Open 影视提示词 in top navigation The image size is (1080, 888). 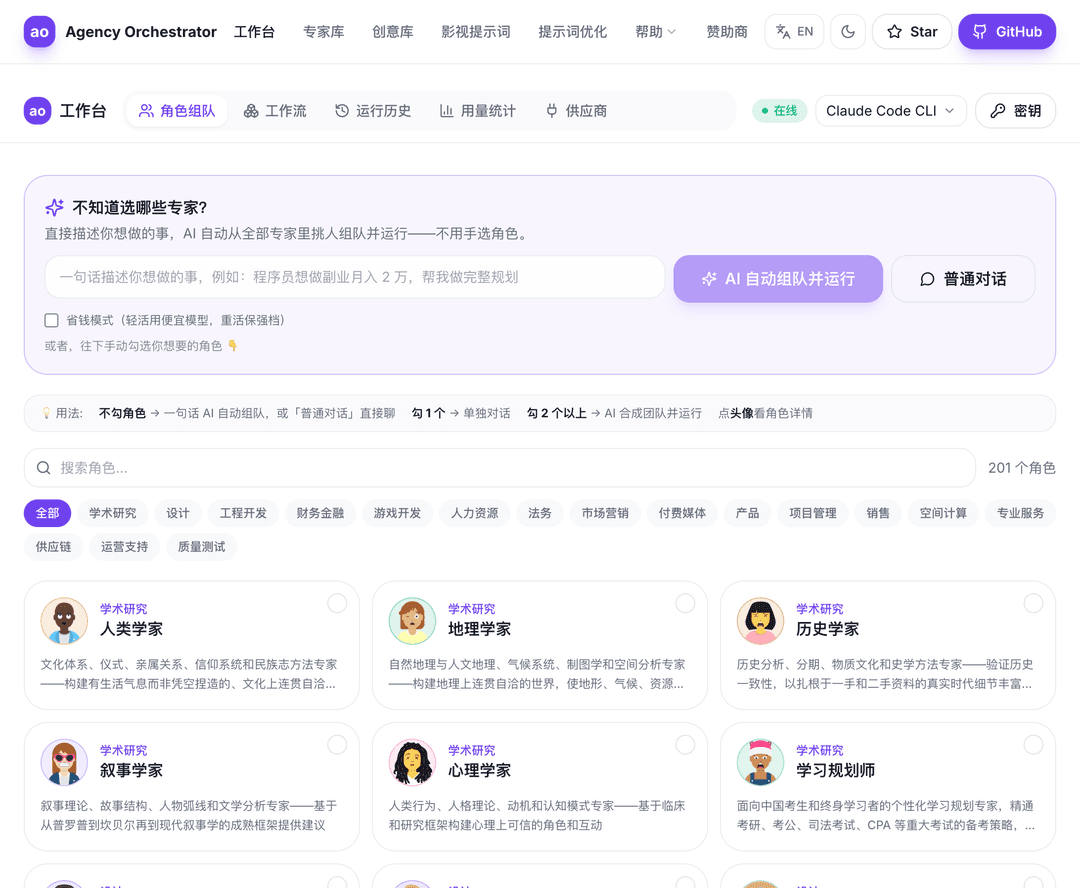point(475,32)
